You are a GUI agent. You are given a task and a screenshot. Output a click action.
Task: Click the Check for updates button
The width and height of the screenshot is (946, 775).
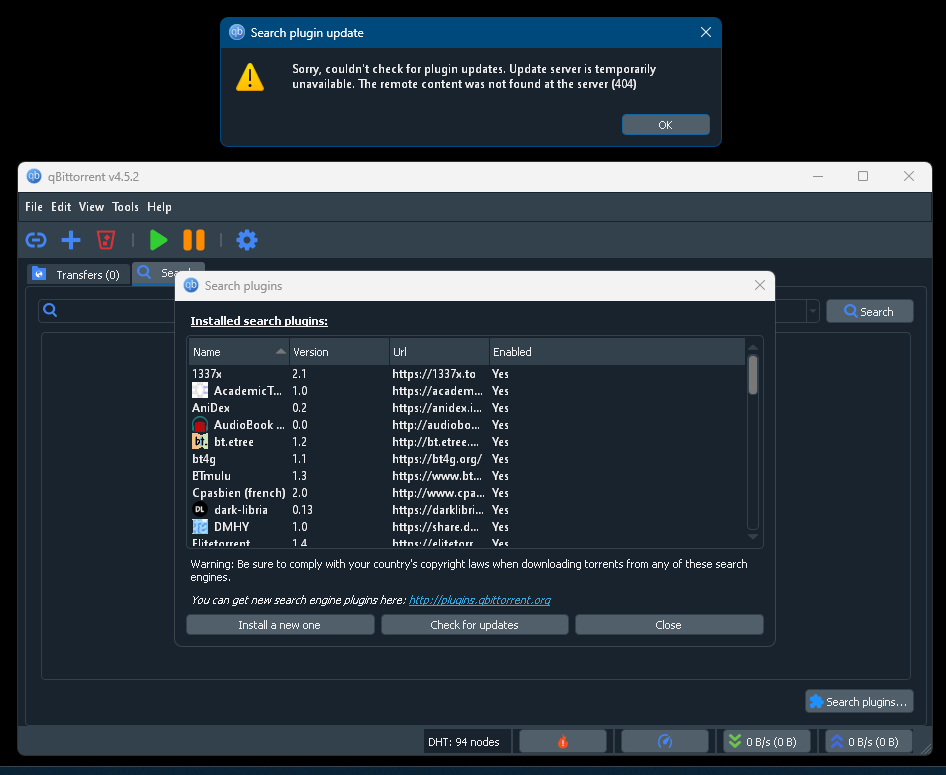[x=474, y=625]
